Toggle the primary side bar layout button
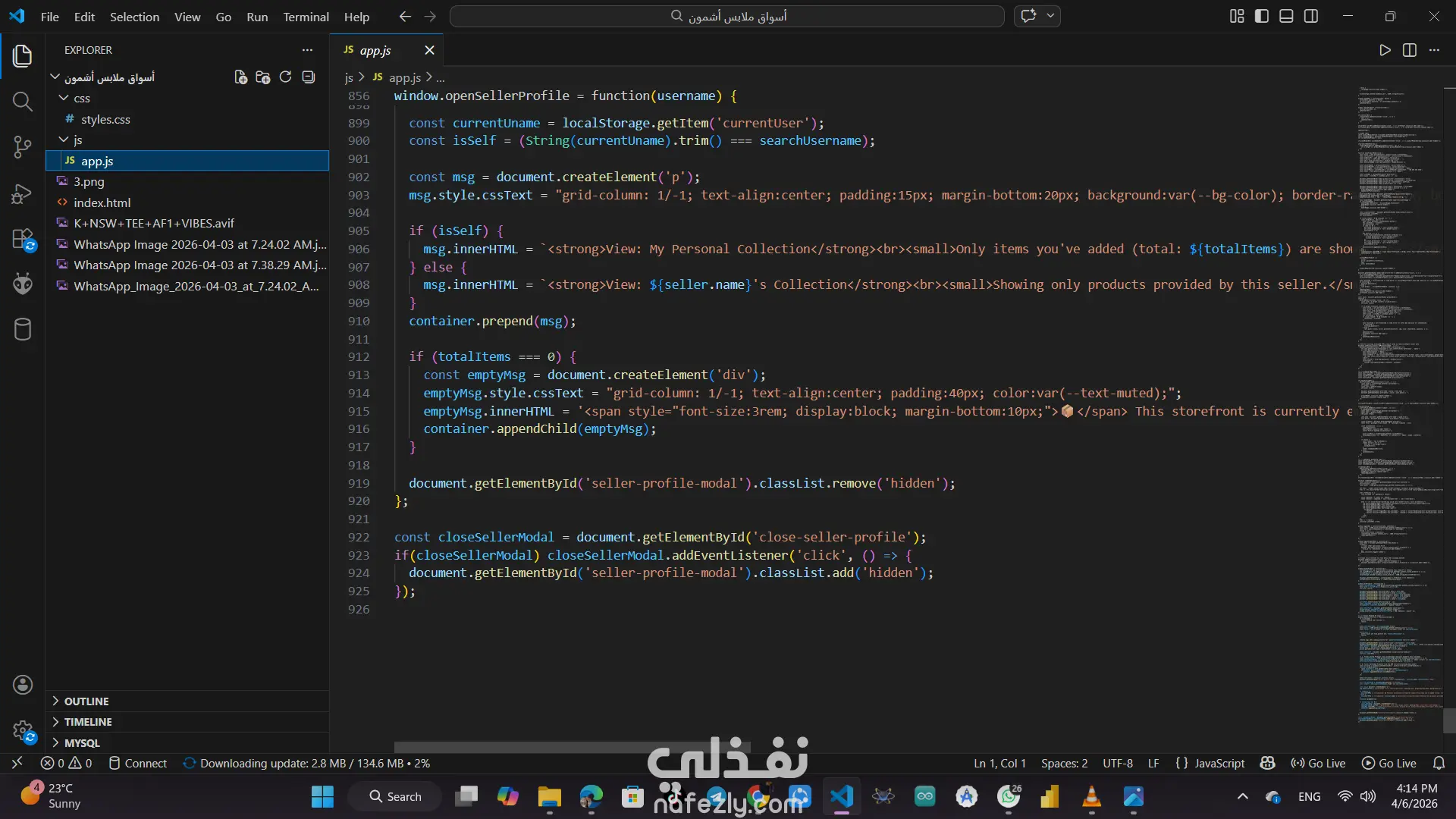 click(1262, 16)
